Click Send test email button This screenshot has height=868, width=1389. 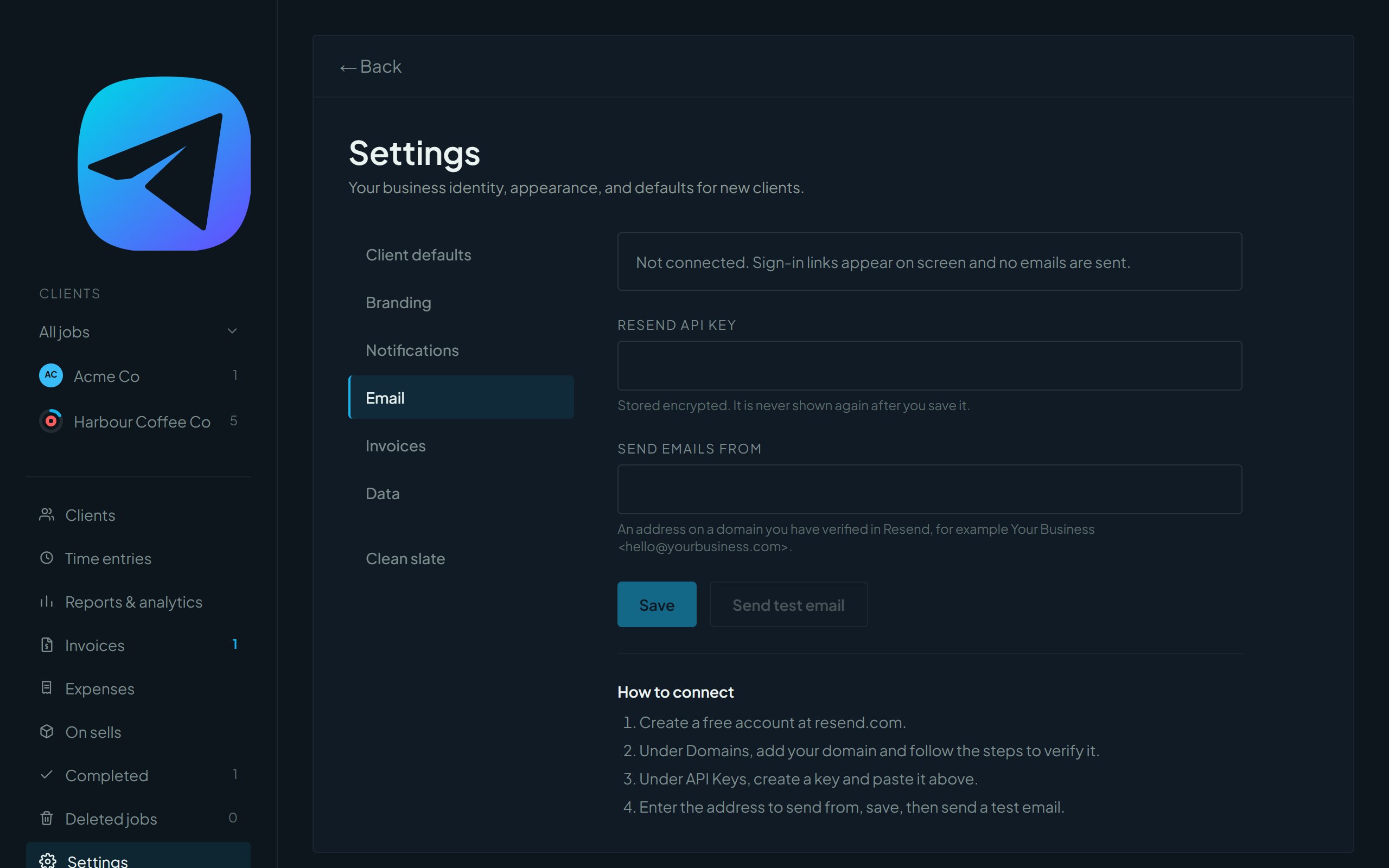pos(788,604)
